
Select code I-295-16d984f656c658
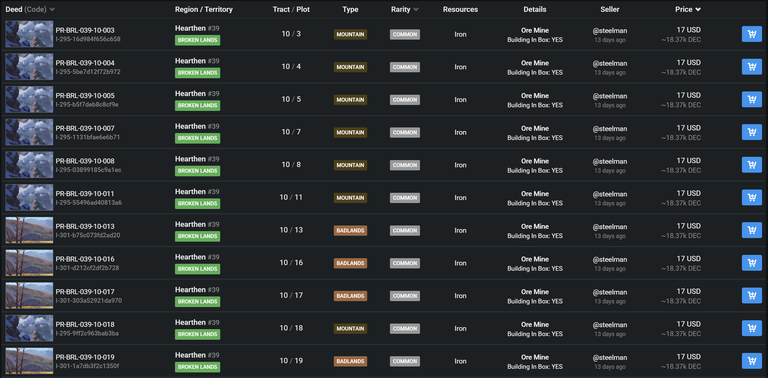pos(88,39)
